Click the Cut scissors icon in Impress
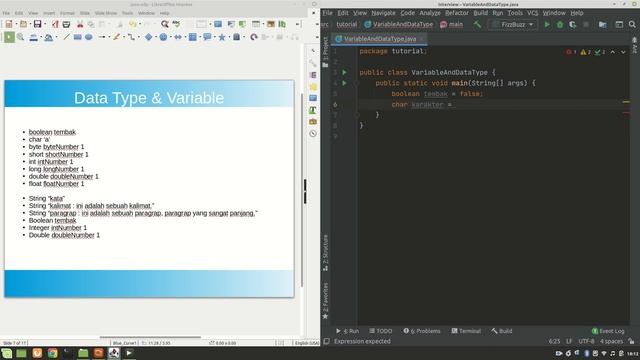 [x=80, y=24]
